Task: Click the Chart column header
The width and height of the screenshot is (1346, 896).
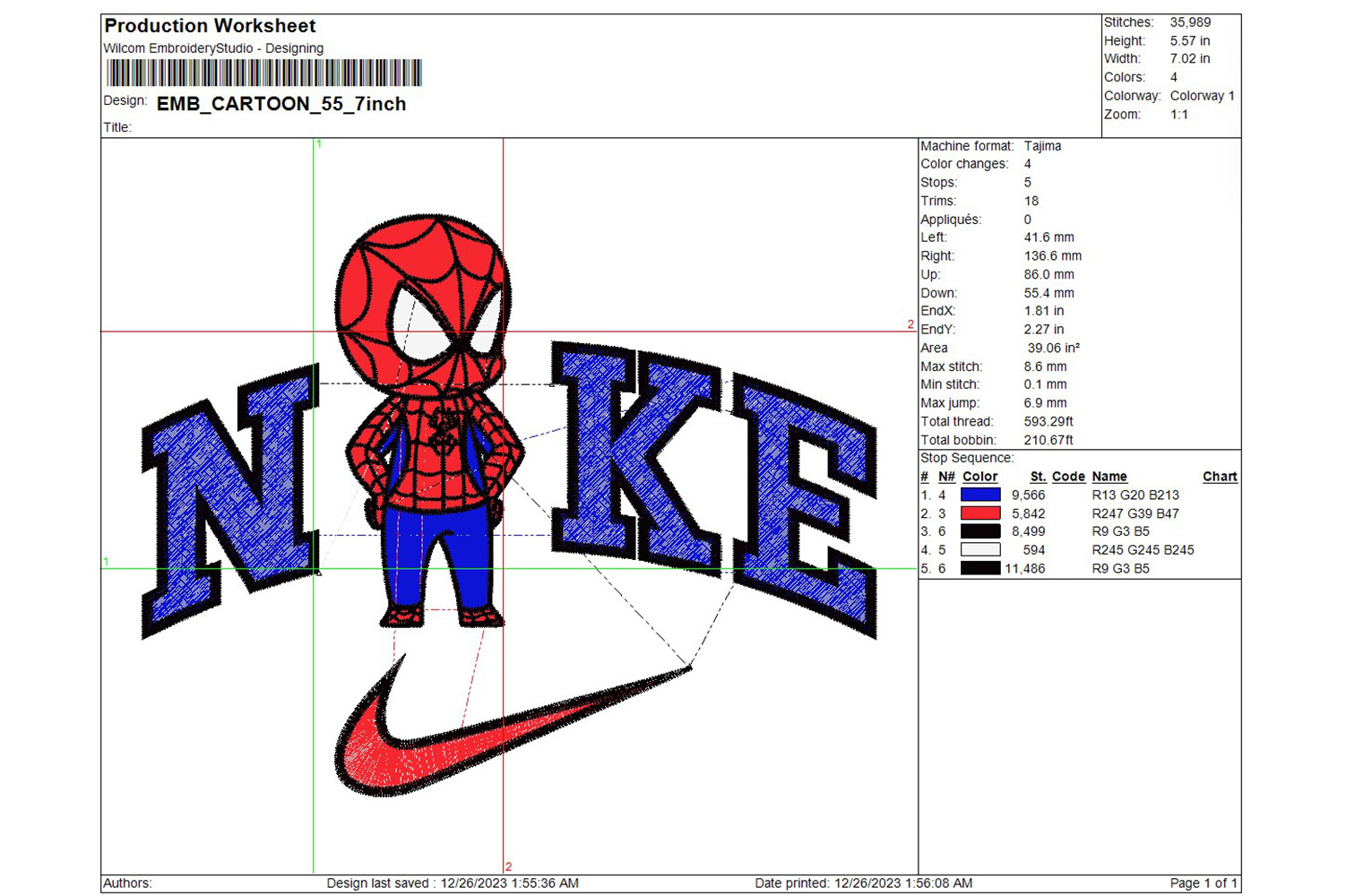Action: [x=1220, y=477]
